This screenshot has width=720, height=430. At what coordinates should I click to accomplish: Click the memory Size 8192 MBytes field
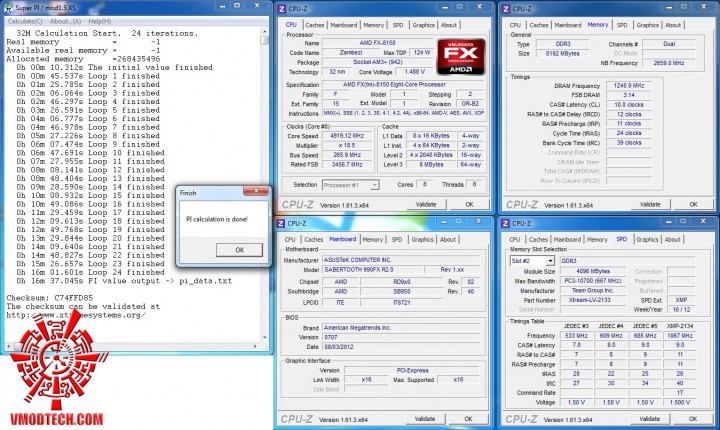click(x=563, y=53)
